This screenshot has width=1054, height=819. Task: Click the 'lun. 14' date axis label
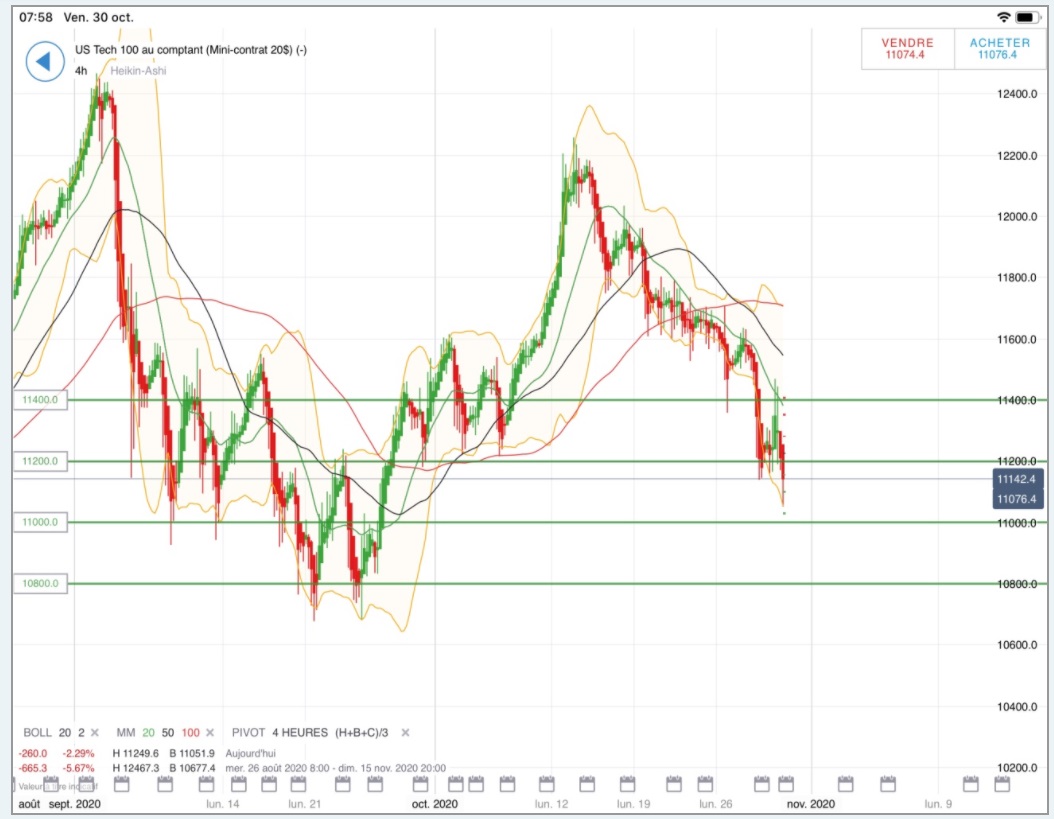click(x=222, y=804)
